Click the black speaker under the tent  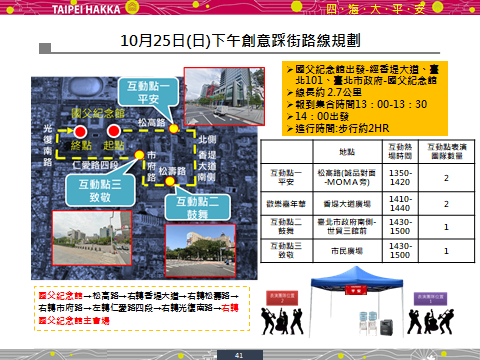tap(386, 327)
